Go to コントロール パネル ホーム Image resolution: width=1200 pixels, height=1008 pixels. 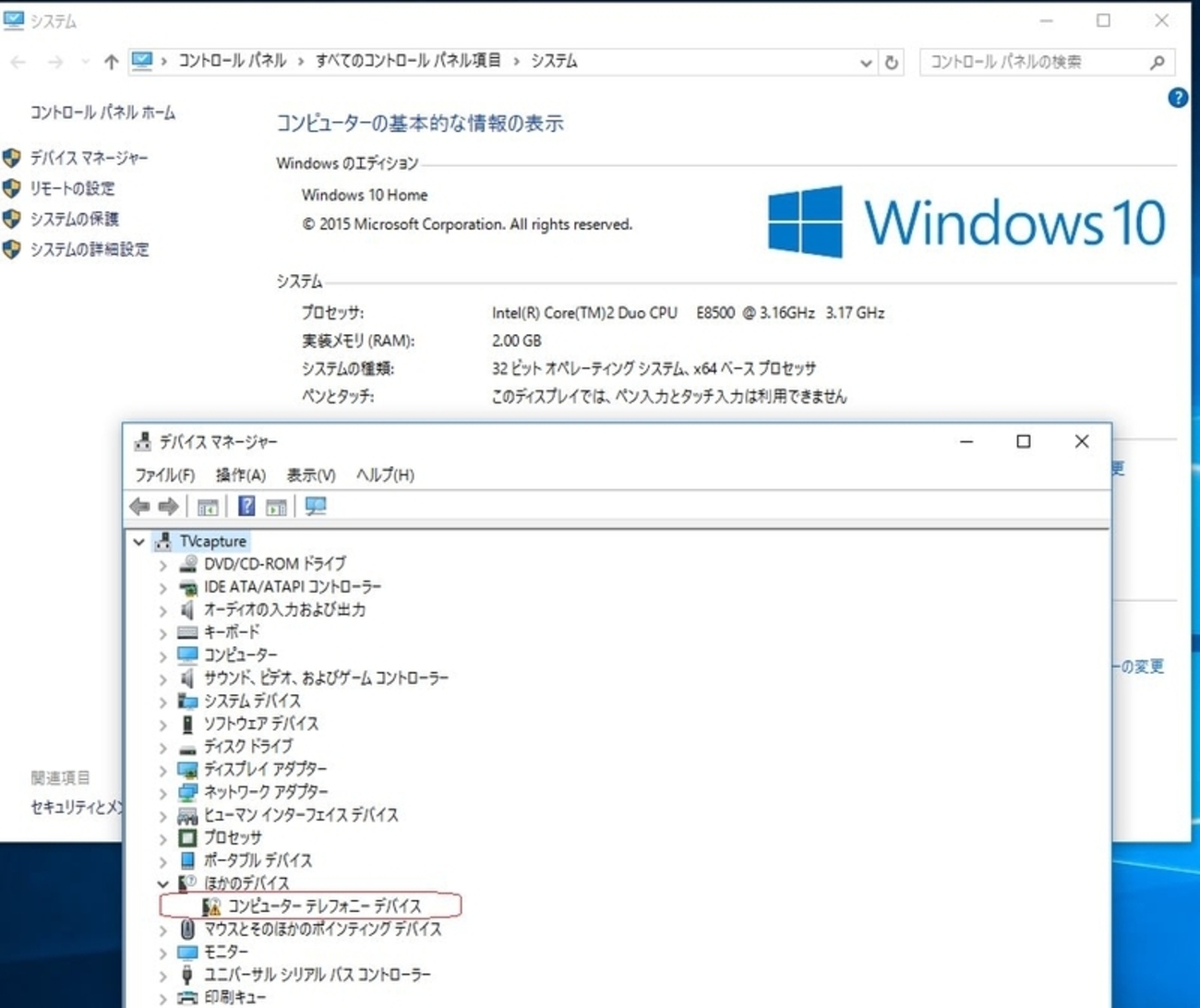click(102, 113)
